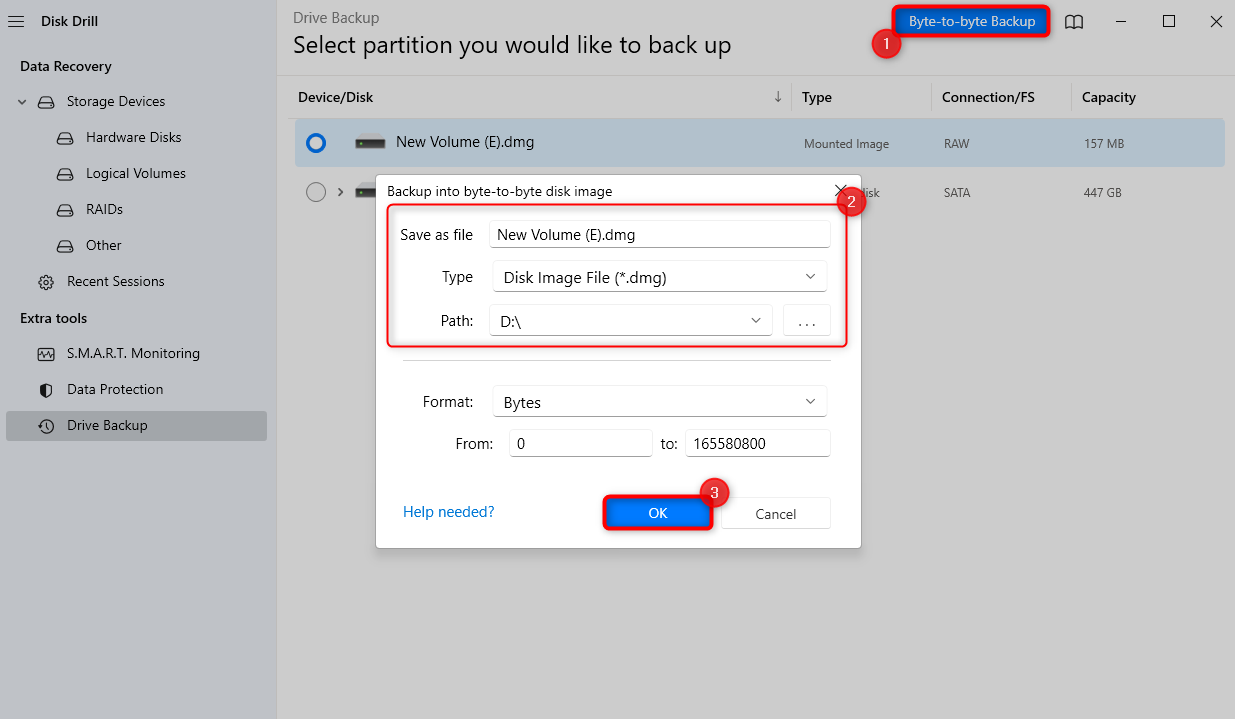
Task: Click the sort arrow in Device/Disk header
Action: (x=778, y=97)
